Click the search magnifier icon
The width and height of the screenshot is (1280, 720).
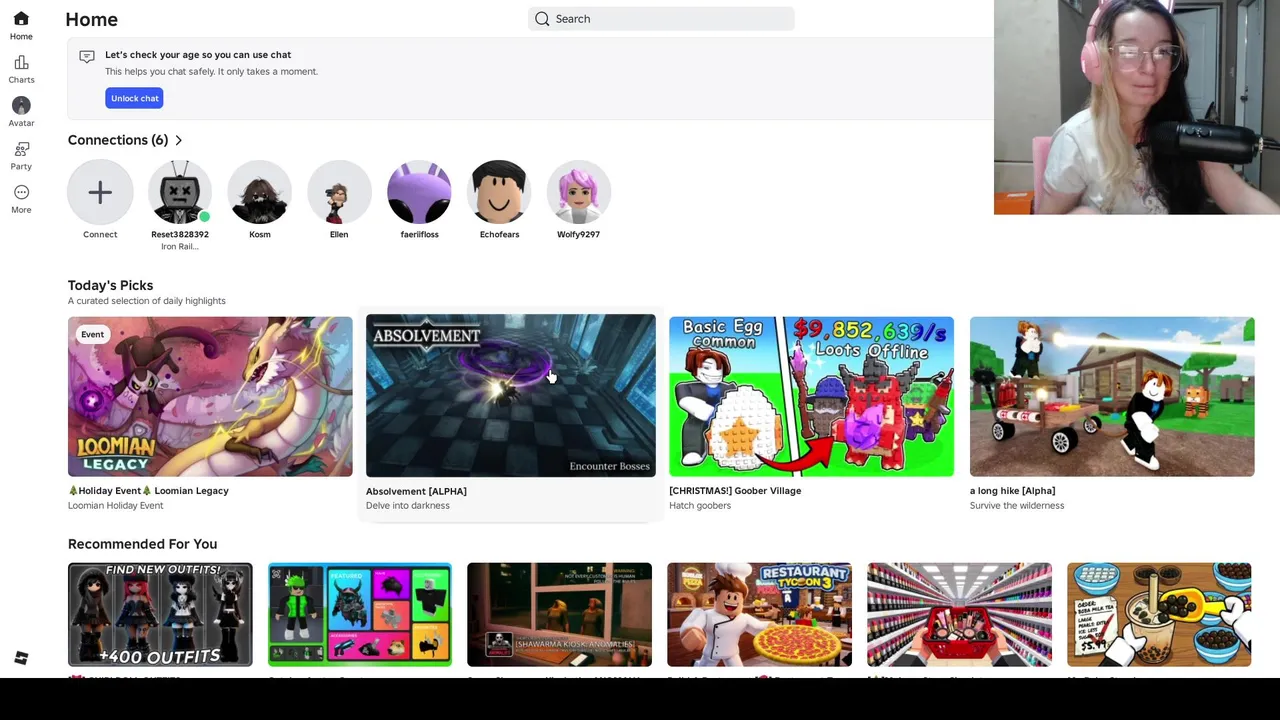pyautogui.click(x=542, y=19)
